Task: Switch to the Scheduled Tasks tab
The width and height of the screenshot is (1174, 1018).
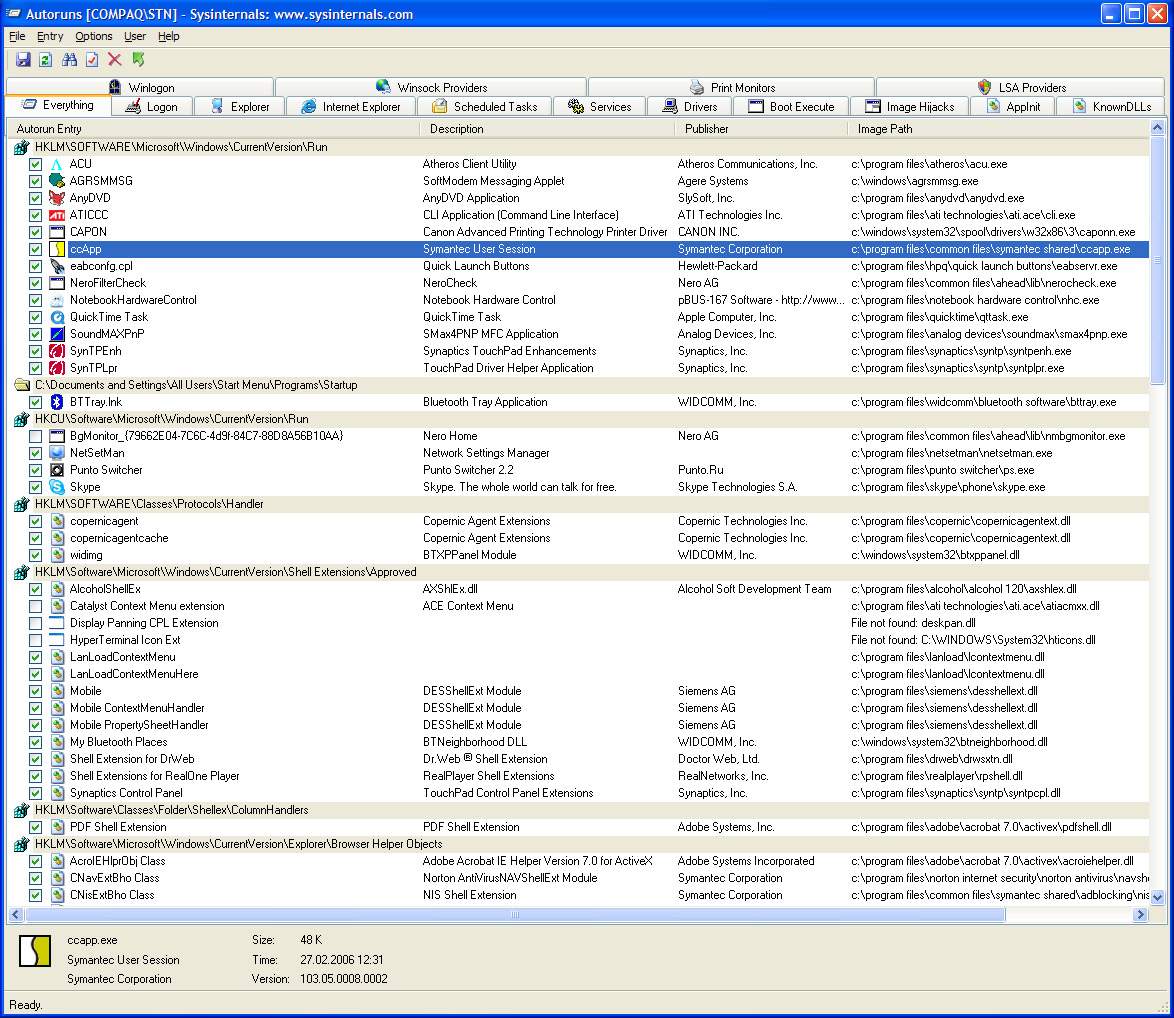Action: (484, 106)
